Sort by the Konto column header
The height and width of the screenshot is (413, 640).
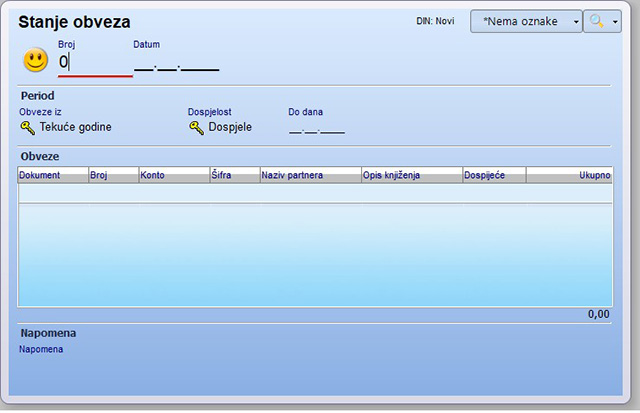(174, 175)
